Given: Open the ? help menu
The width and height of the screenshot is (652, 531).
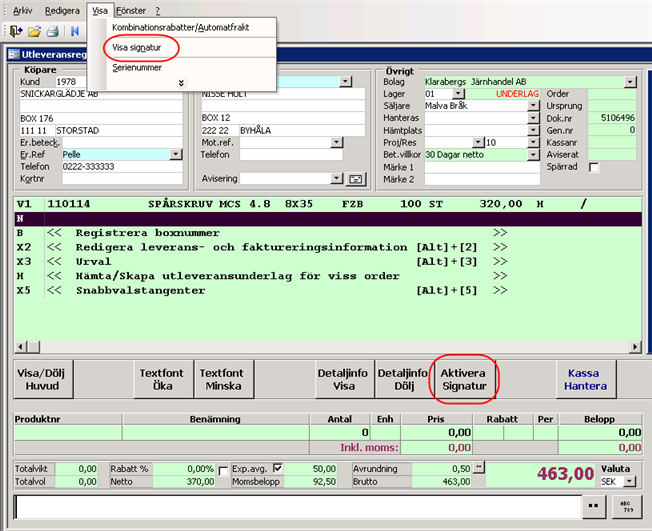Looking at the screenshot, I should point(158,10).
